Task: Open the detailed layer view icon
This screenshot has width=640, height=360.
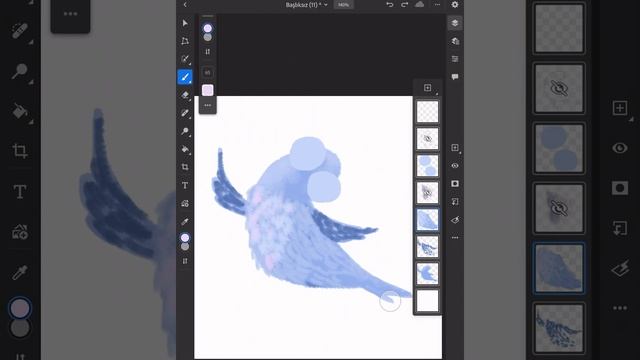Action: pyautogui.click(x=455, y=41)
